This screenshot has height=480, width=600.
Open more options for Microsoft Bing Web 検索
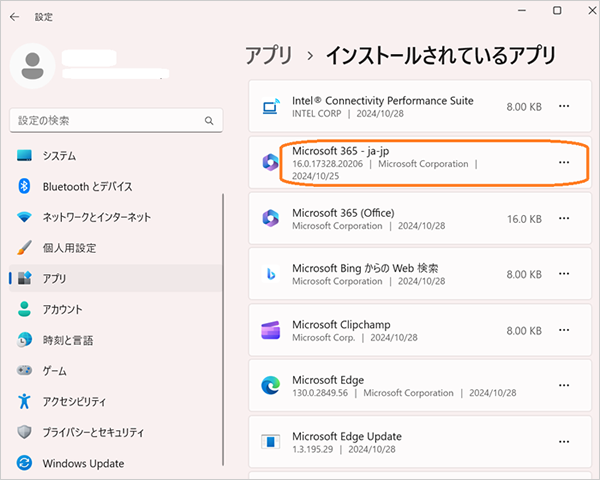pyautogui.click(x=564, y=274)
